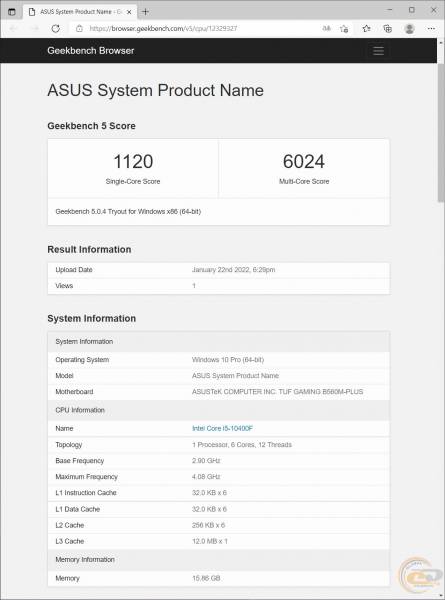Click the Geekbench 5 Score heading
The width and height of the screenshot is (445, 600).
91,126
